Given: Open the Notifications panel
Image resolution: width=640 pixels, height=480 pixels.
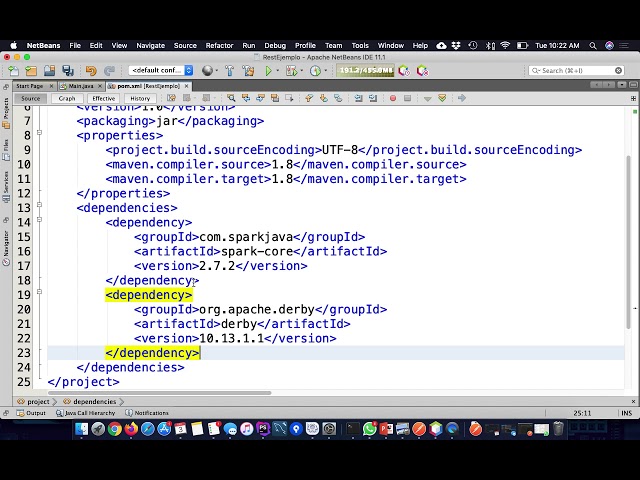Looking at the screenshot, I should (x=147, y=413).
